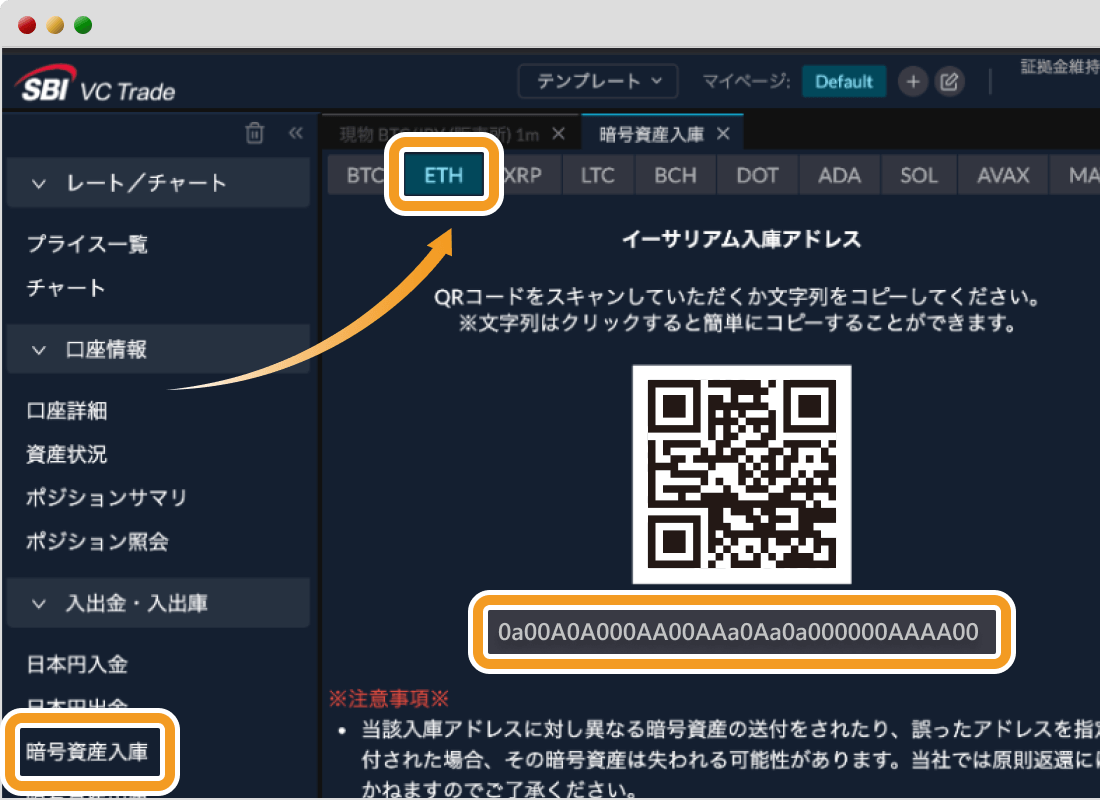Open 暗号資産入庫 in sidebar
1100x800 pixels.
coord(89,752)
